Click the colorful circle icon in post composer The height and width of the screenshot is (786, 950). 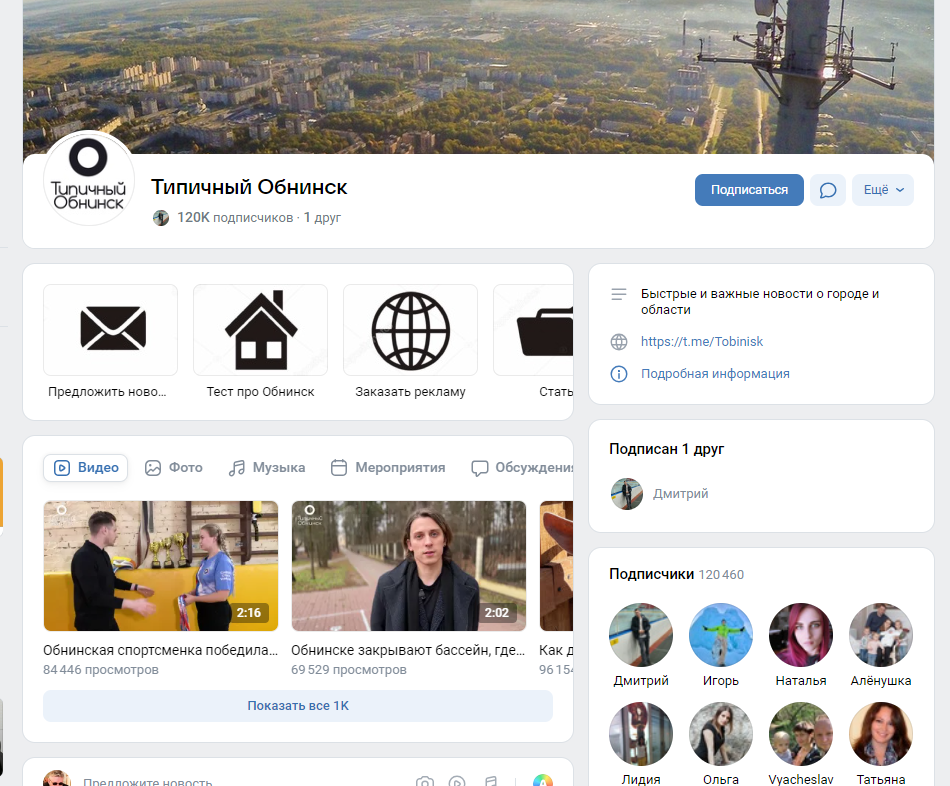[x=543, y=781]
